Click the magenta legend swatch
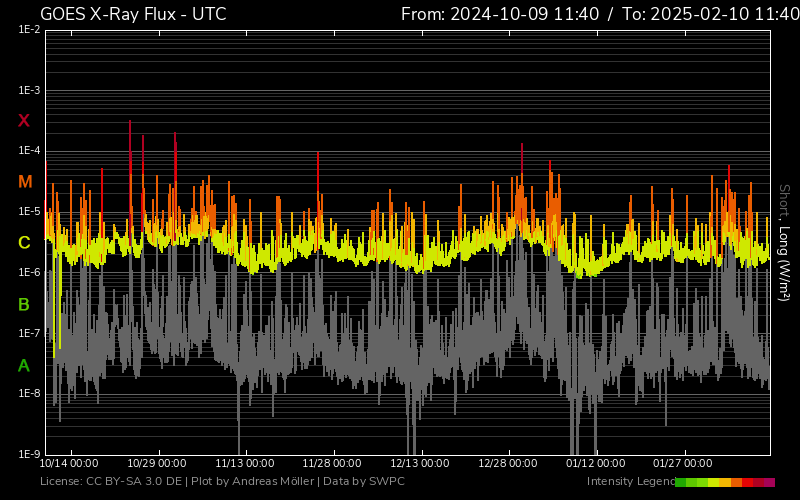 (769, 482)
